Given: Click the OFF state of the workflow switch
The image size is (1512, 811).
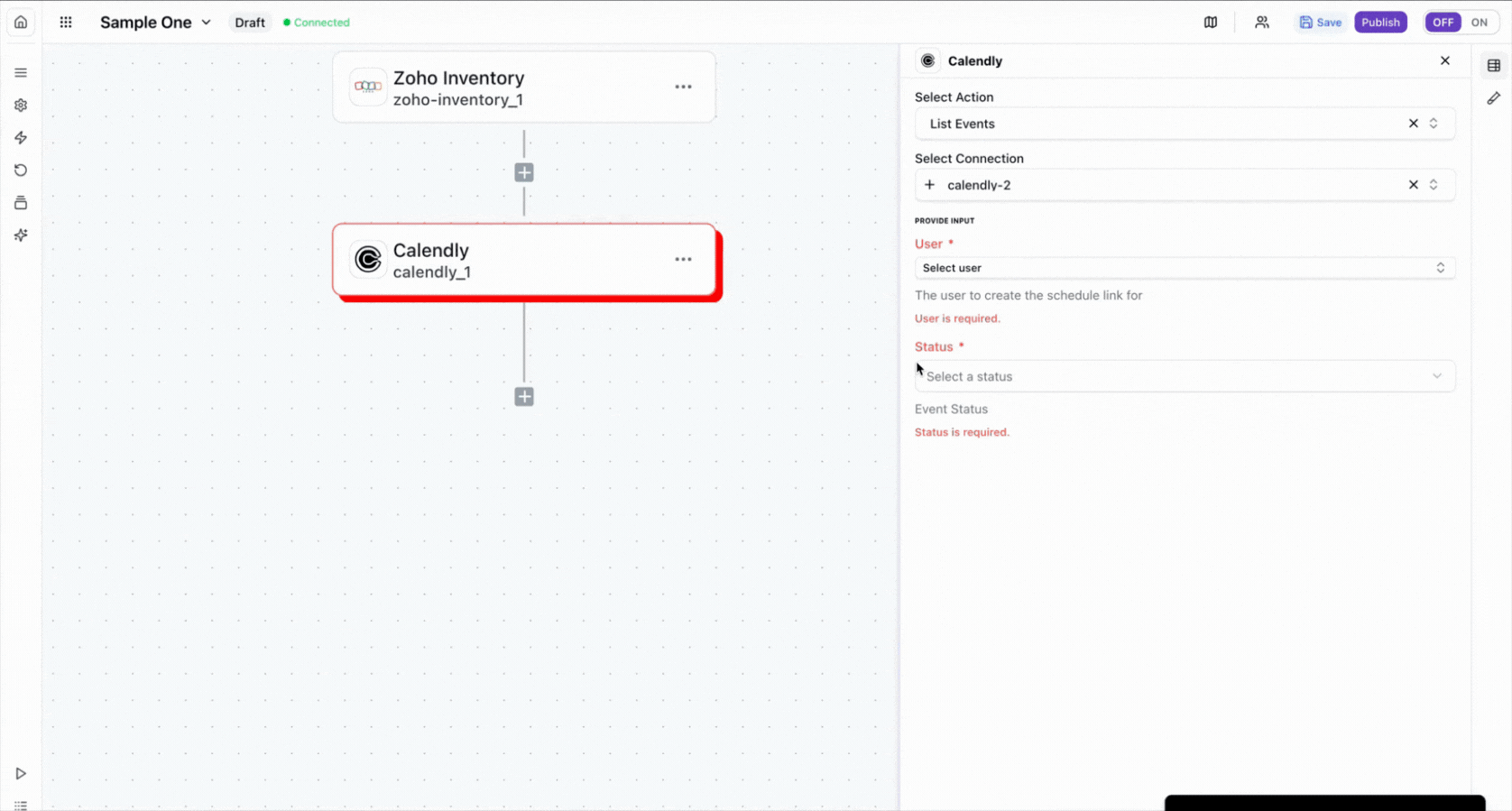Looking at the screenshot, I should pos(1443,22).
